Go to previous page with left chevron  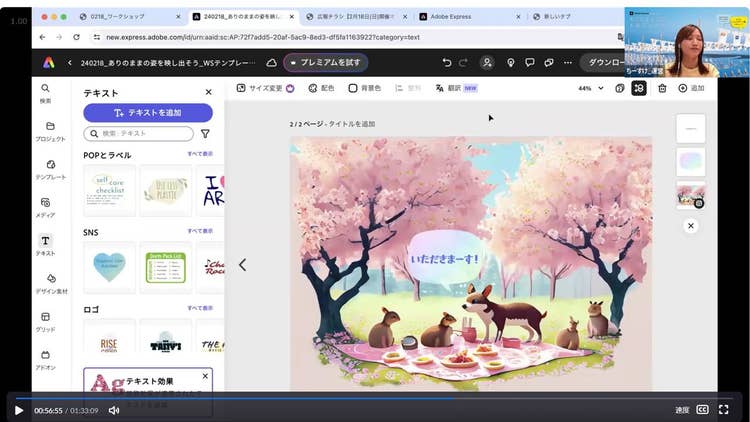click(x=243, y=265)
